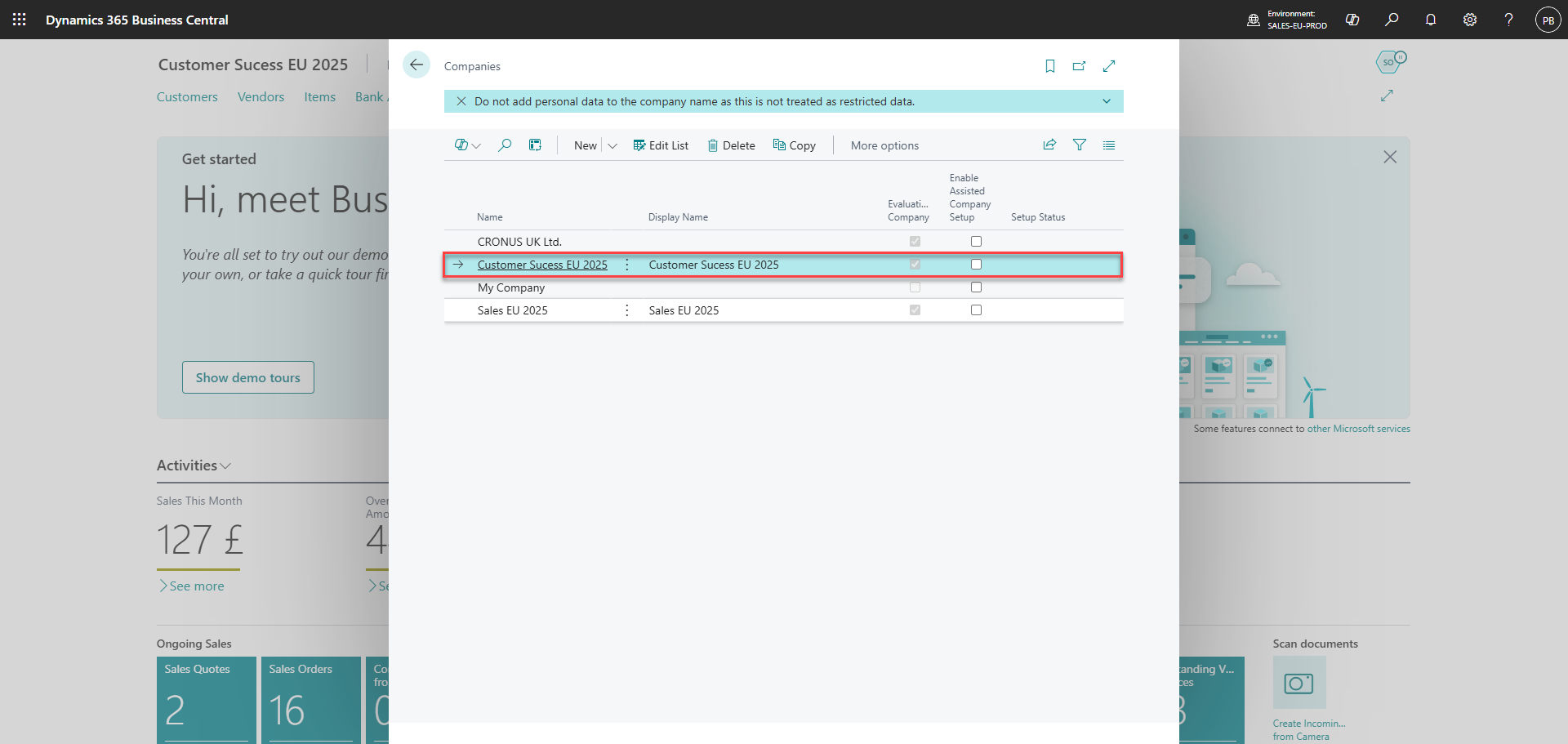Search the Companies list
Image resolution: width=1568 pixels, height=744 pixels.
click(505, 145)
